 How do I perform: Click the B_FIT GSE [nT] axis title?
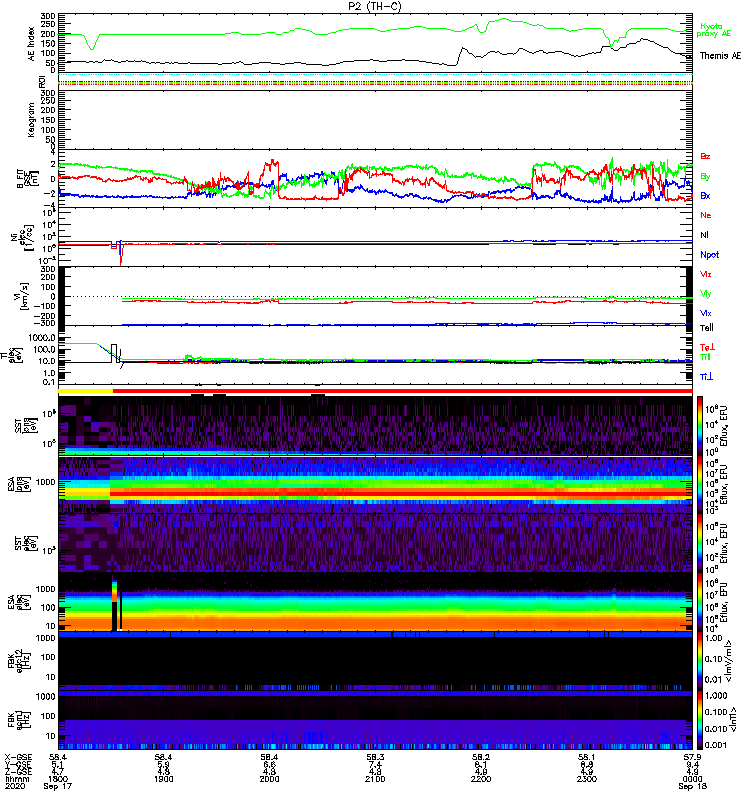[28, 179]
